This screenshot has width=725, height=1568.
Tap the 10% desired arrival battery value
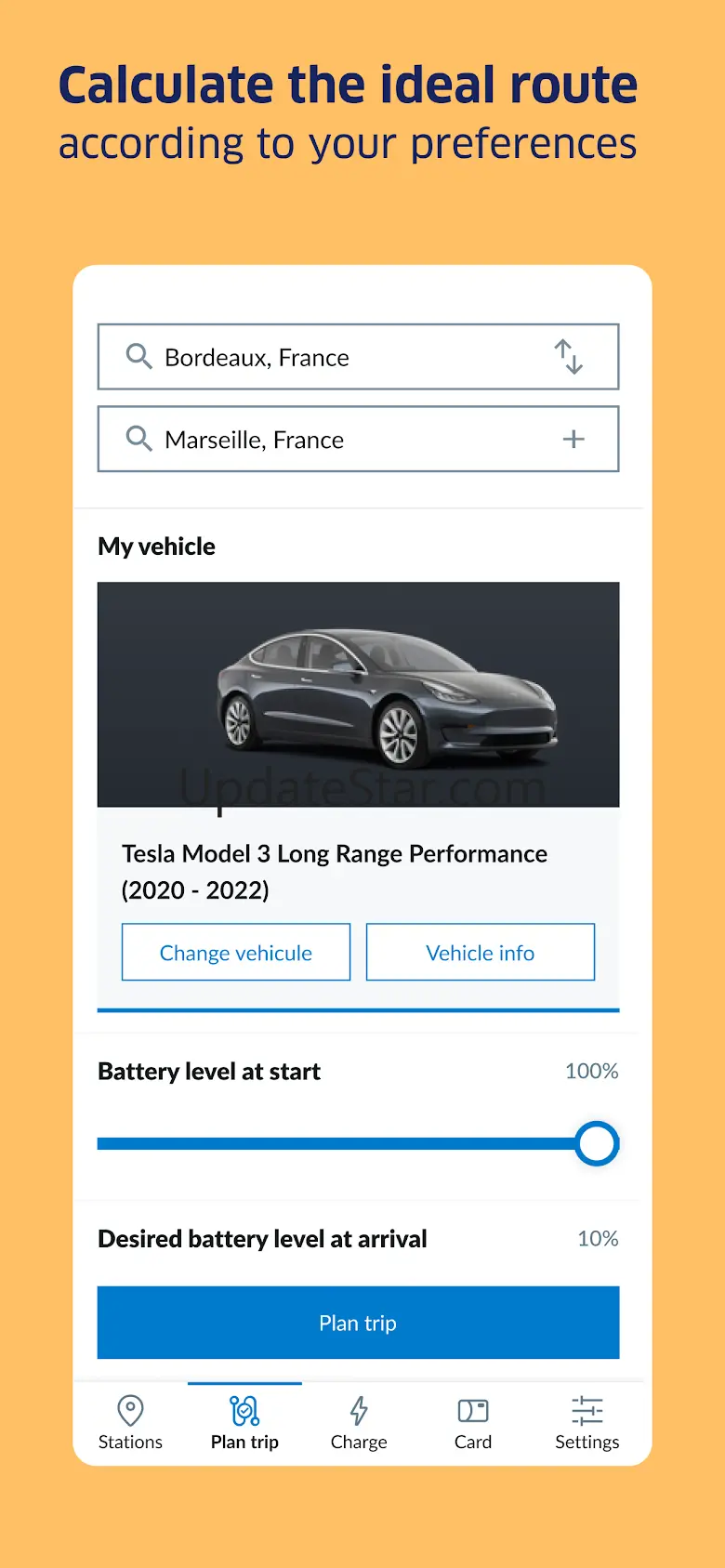tap(597, 1238)
